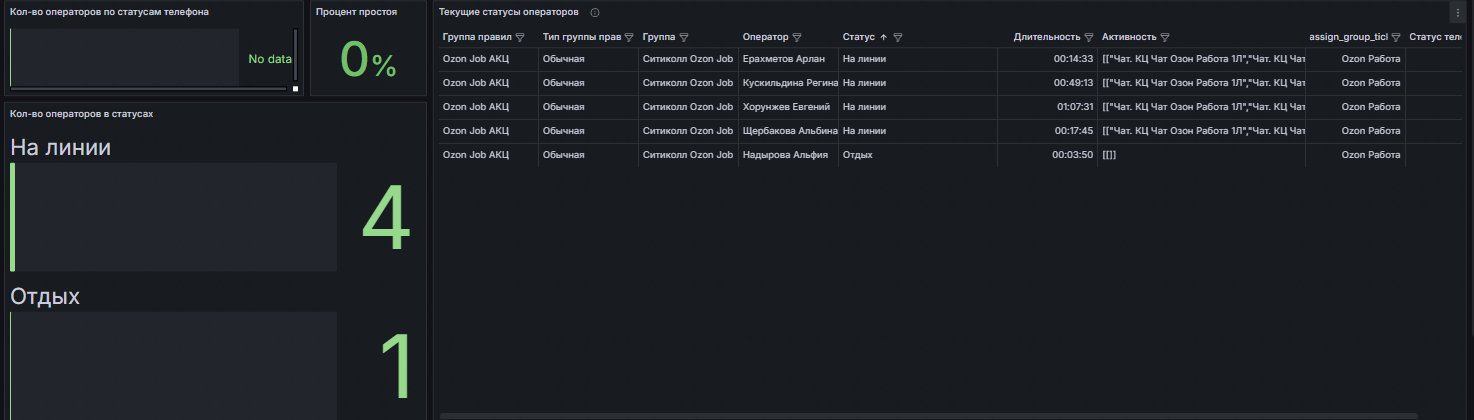Open Статус column filter icon
The height and width of the screenshot is (420, 1474).
pyautogui.click(x=898, y=37)
